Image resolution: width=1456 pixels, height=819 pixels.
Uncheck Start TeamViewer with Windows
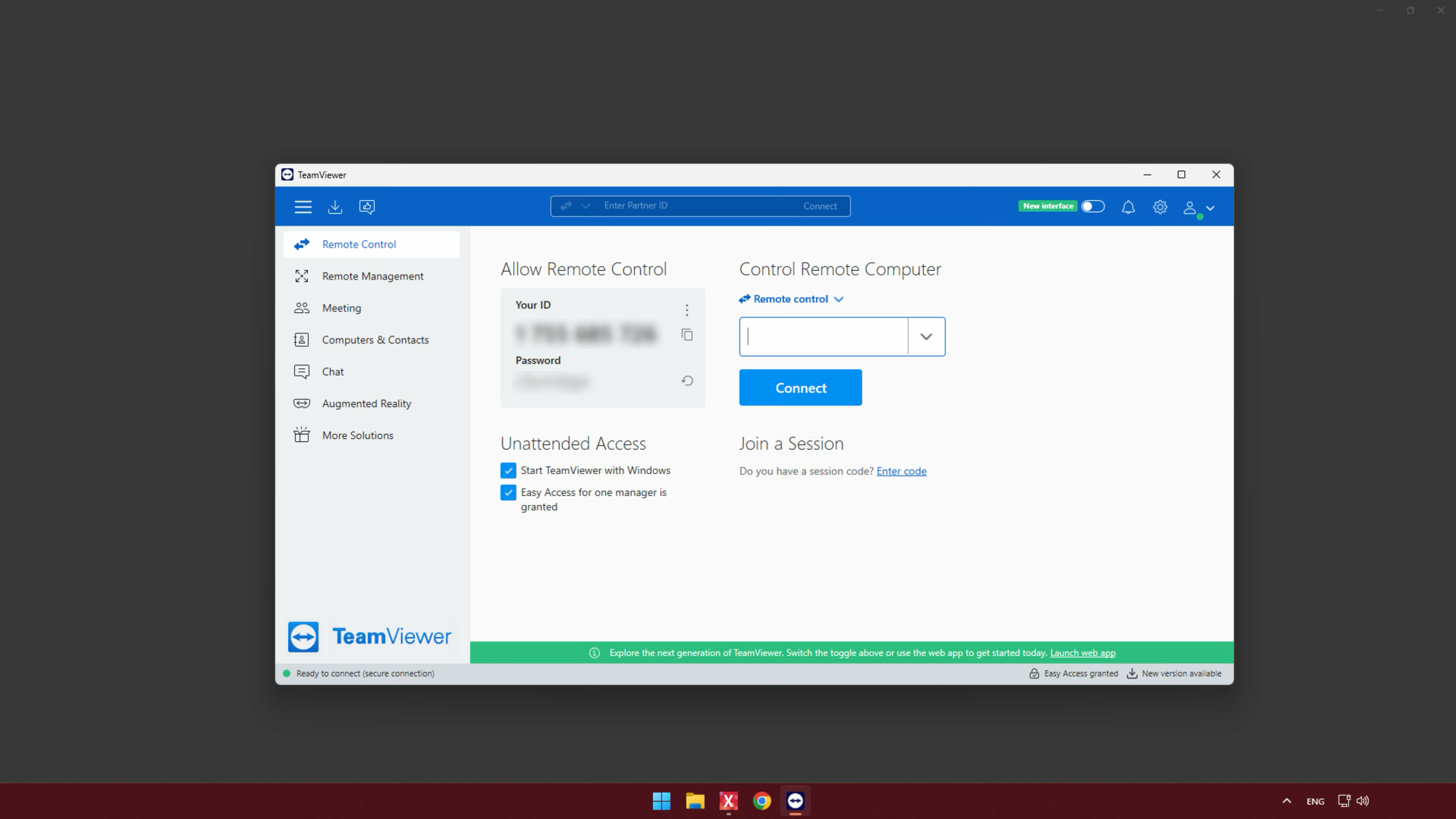pos(508,471)
